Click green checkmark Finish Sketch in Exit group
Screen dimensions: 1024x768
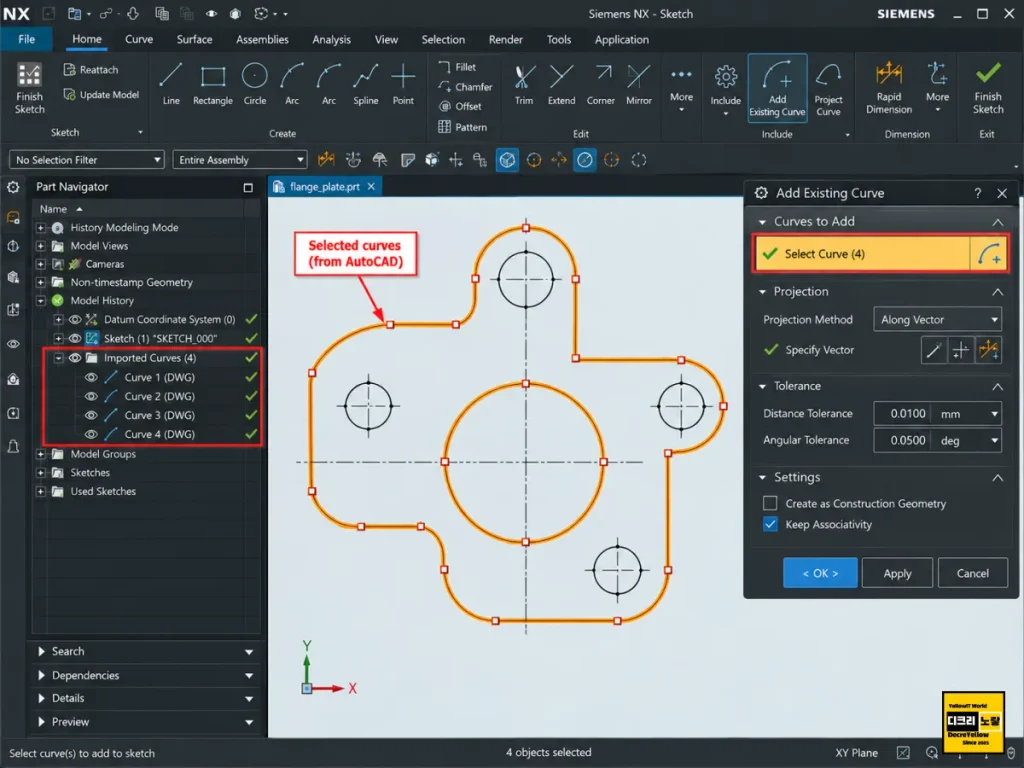click(988, 88)
